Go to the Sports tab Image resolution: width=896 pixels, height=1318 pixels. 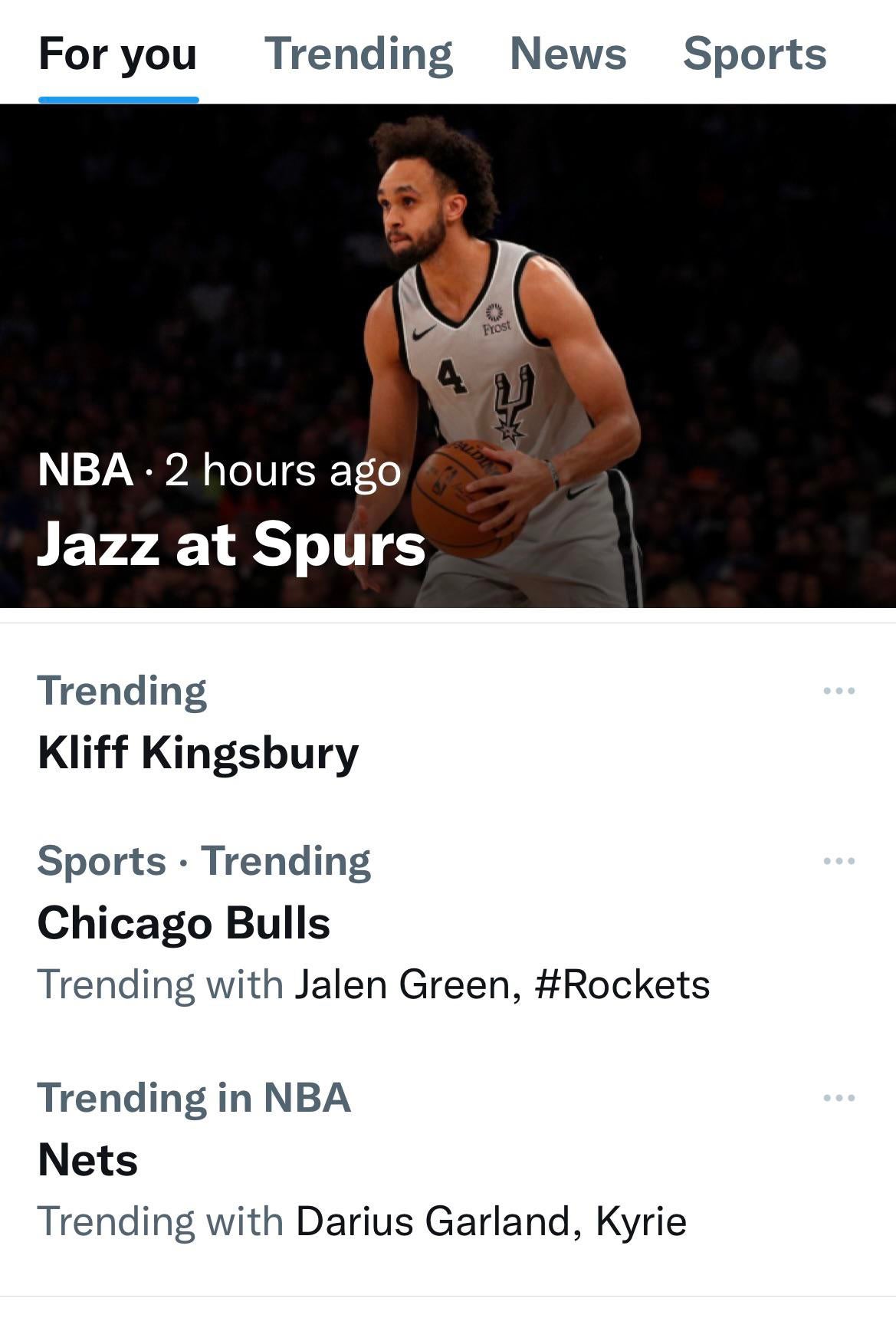coord(755,54)
